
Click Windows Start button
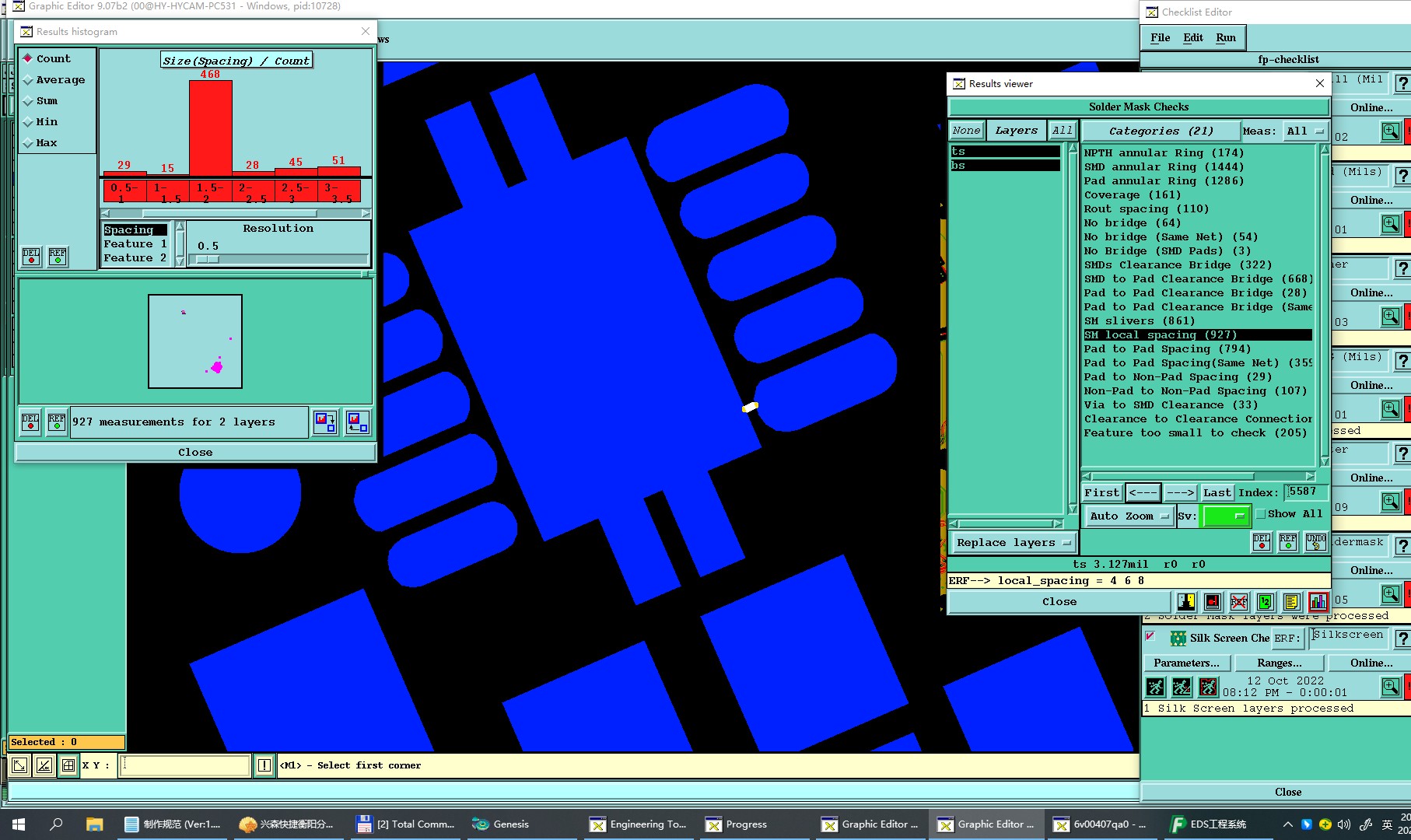tap(19, 824)
